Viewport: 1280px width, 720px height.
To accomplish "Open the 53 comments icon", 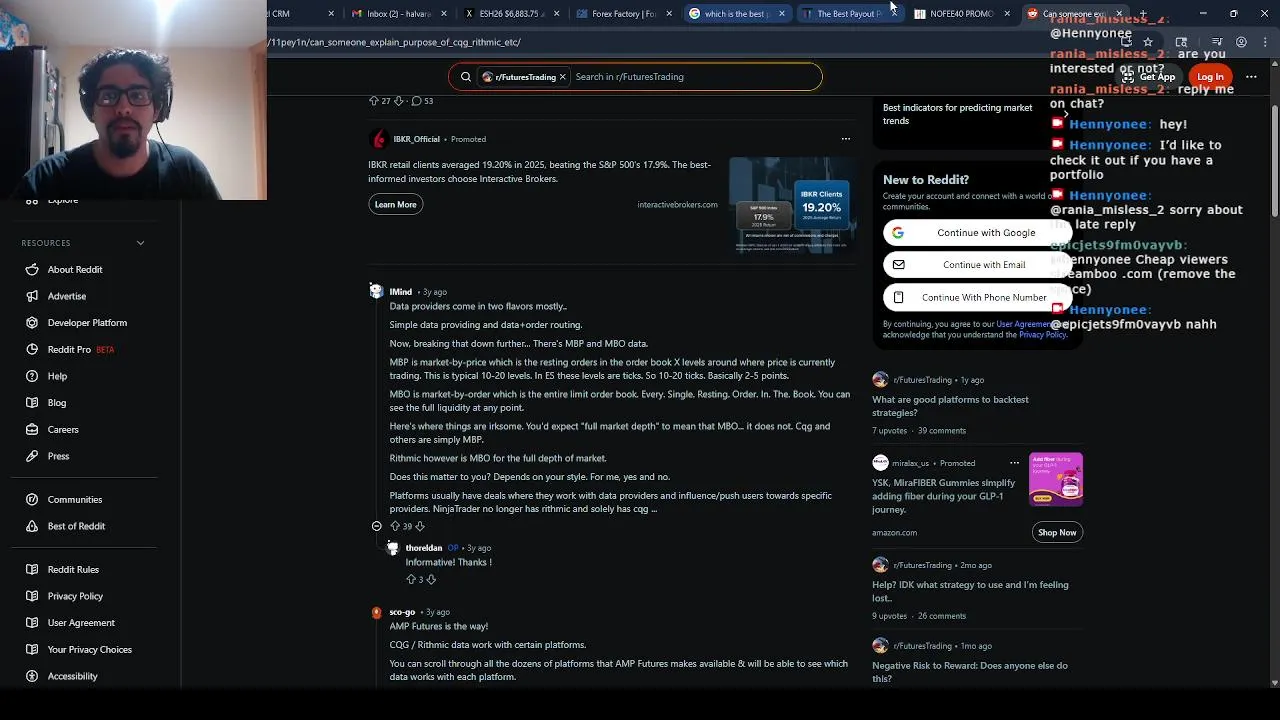I will click(416, 101).
